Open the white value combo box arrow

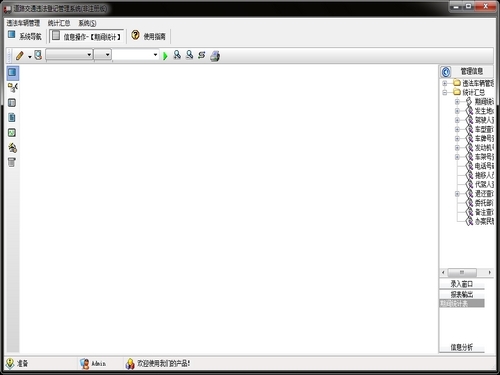coord(155,54)
